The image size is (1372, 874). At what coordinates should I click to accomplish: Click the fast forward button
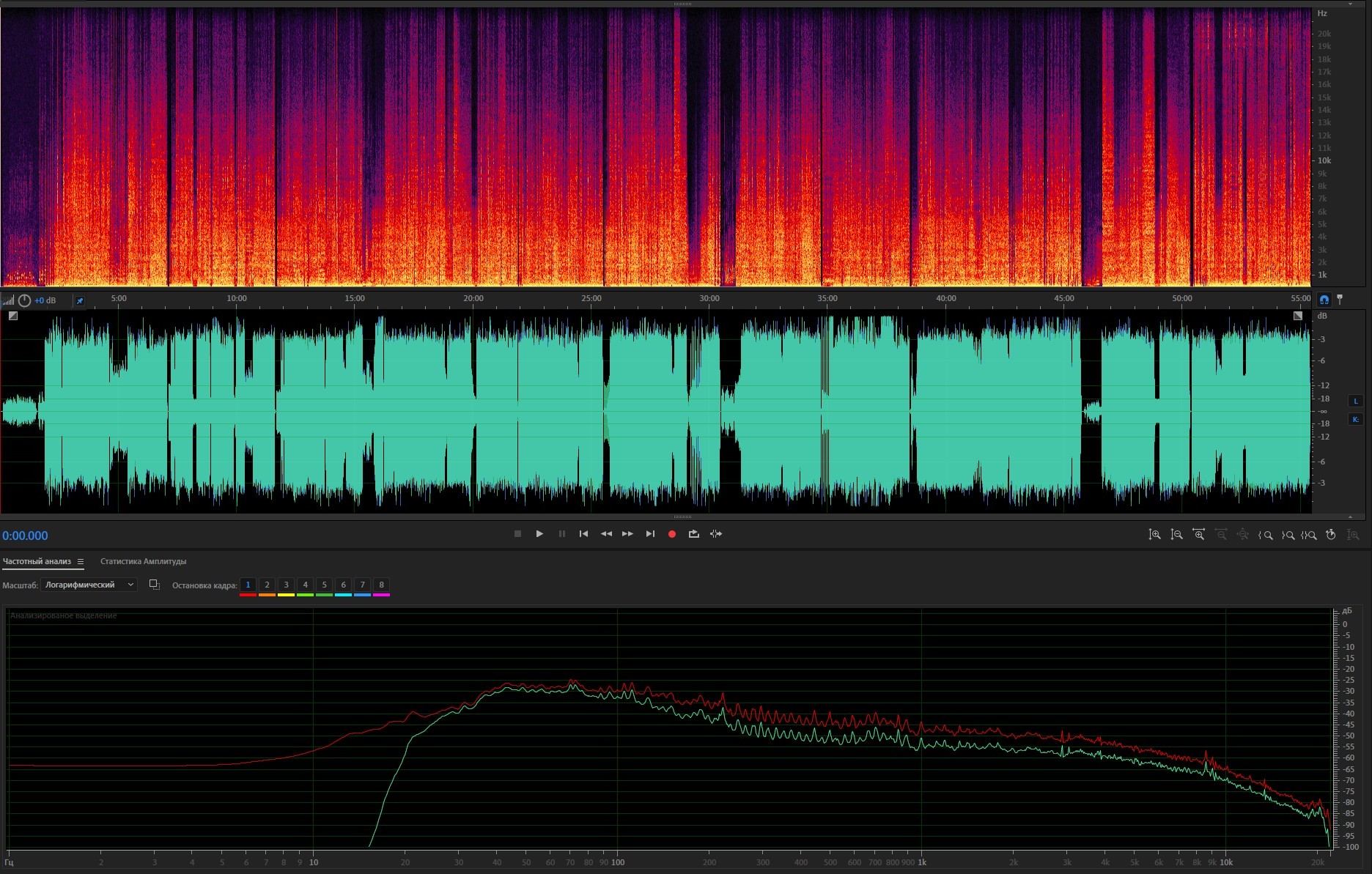[x=627, y=534]
